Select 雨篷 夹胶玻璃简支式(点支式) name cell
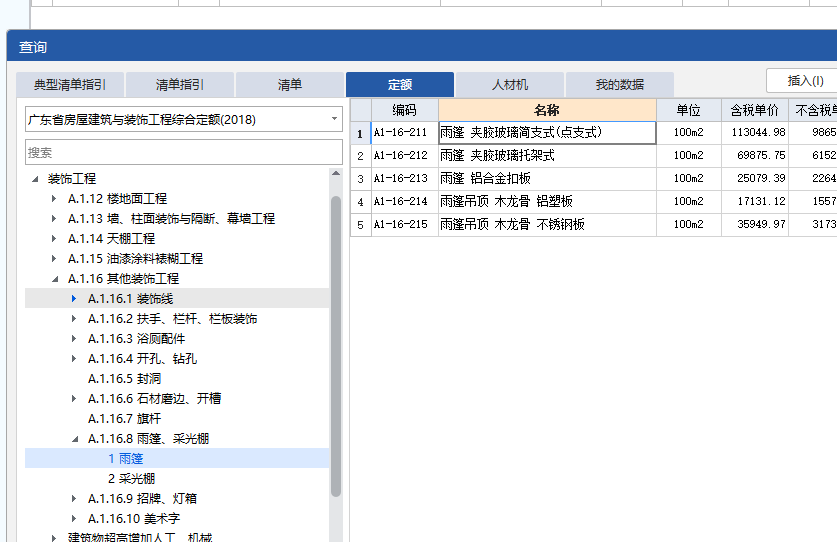Screen dimensions: 837x542 tap(547, 133)
